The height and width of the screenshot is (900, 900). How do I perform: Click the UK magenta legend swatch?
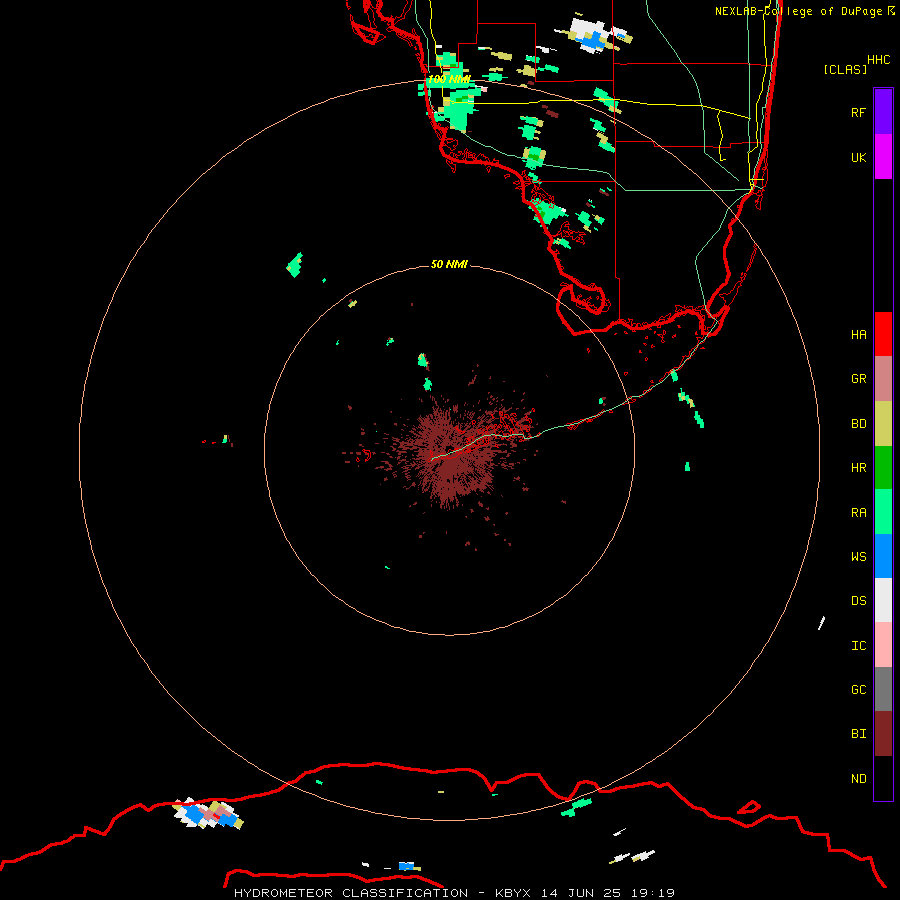(x=883, y=157)
